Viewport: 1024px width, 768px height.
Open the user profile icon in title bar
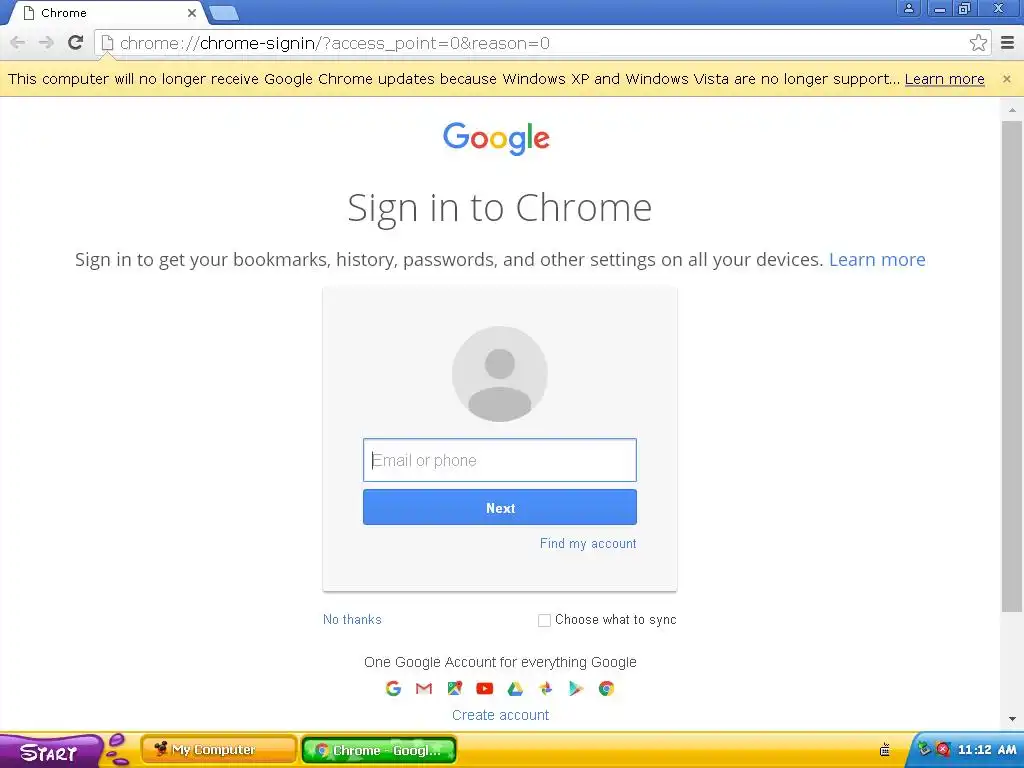908,8
